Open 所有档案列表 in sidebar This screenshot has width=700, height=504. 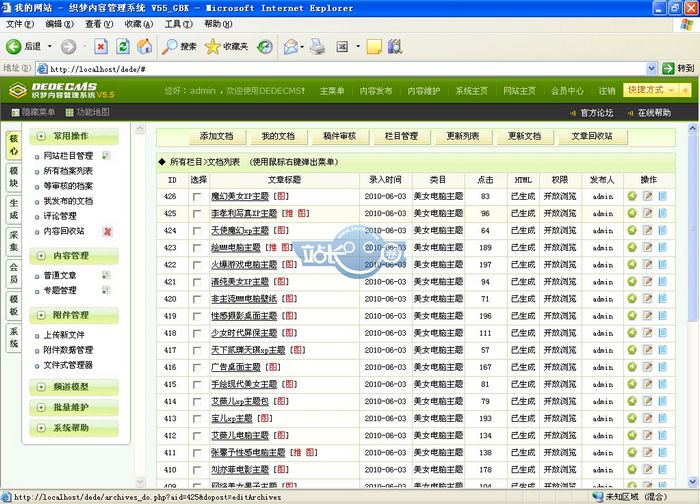tap(68, 171)
